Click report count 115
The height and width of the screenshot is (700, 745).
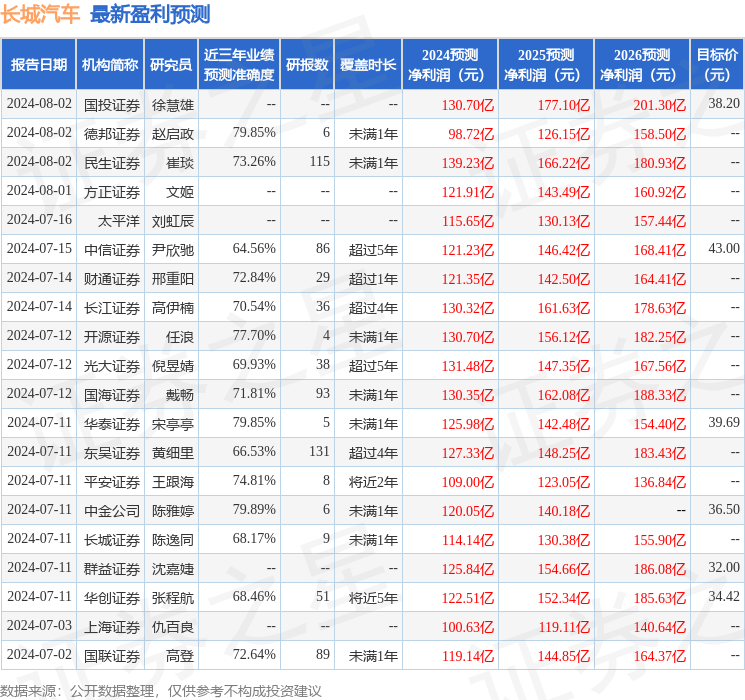point(319,162)
